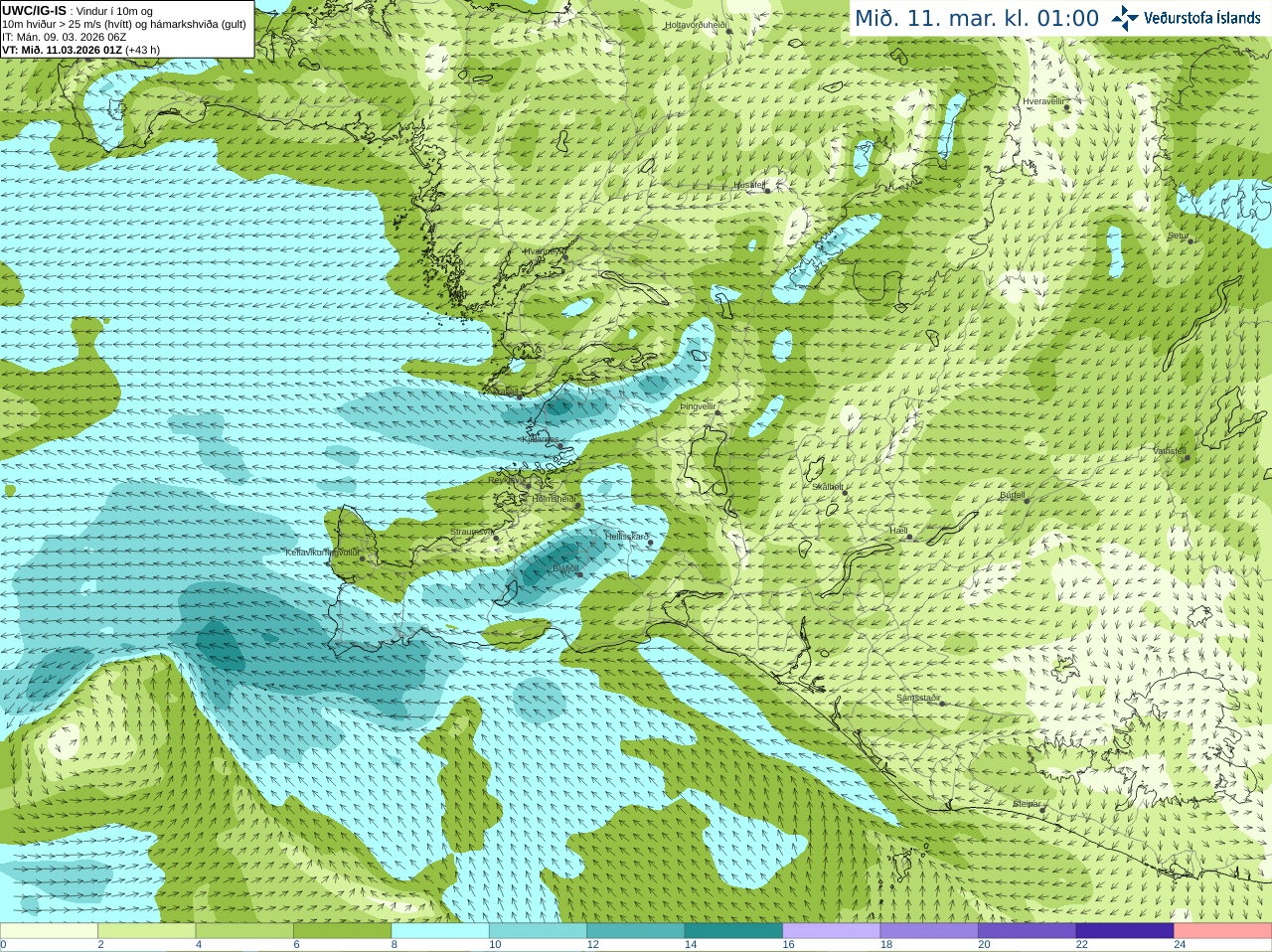The width and height of the screenshot is (1272, 952).
Task: Click the IT: Mán. 09. 03. 2026 06Z line
Action: click(64, 37)
